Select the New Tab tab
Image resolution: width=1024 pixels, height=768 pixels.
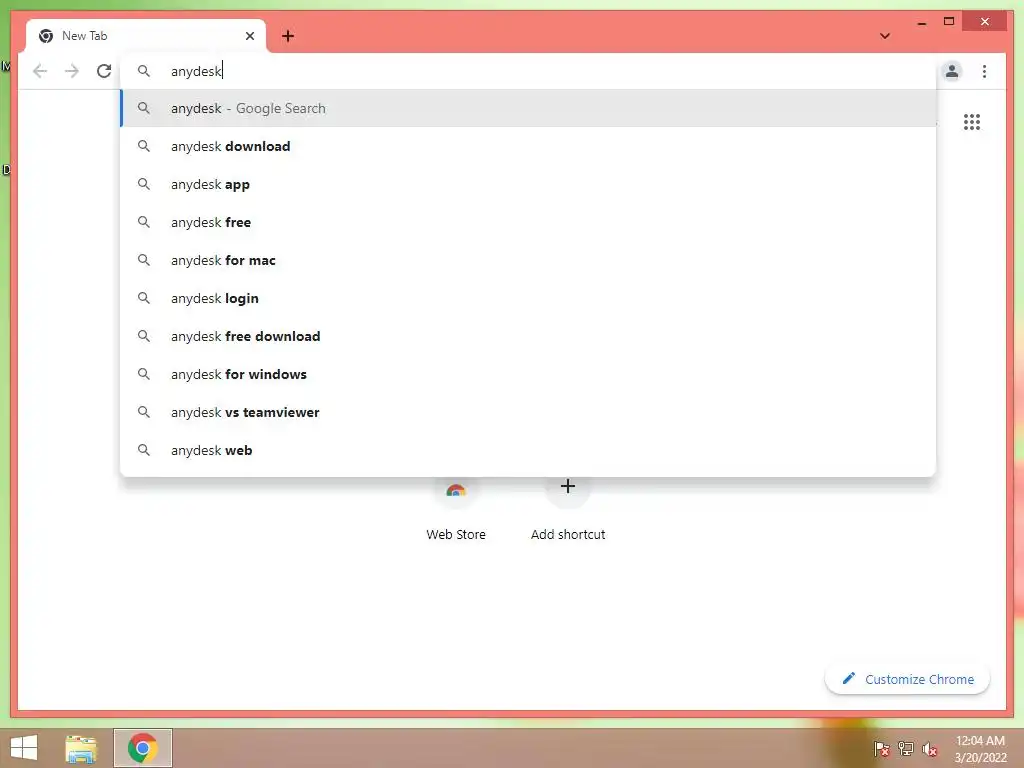point(146,36)
